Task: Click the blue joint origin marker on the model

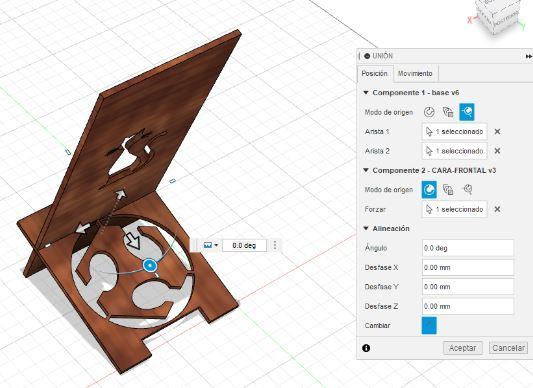Action: [x=150, y=265]
